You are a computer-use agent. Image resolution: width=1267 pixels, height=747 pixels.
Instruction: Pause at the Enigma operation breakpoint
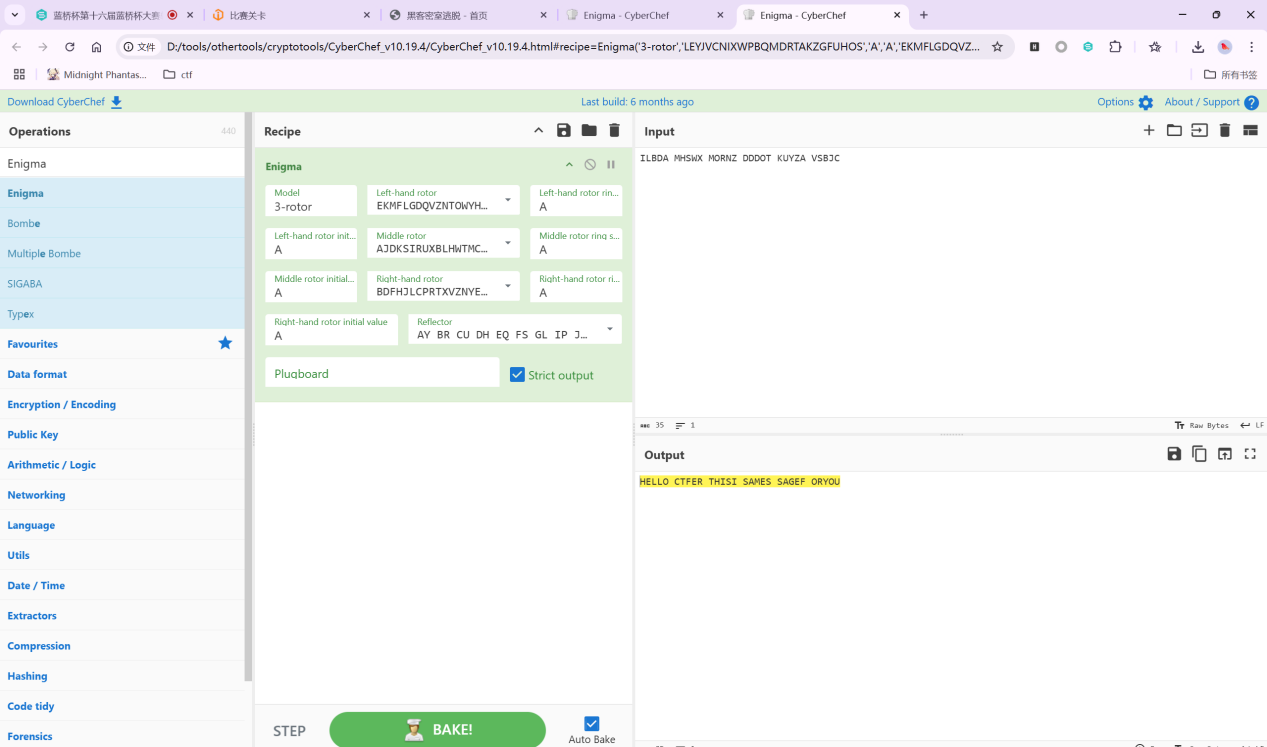coord(611,165)
